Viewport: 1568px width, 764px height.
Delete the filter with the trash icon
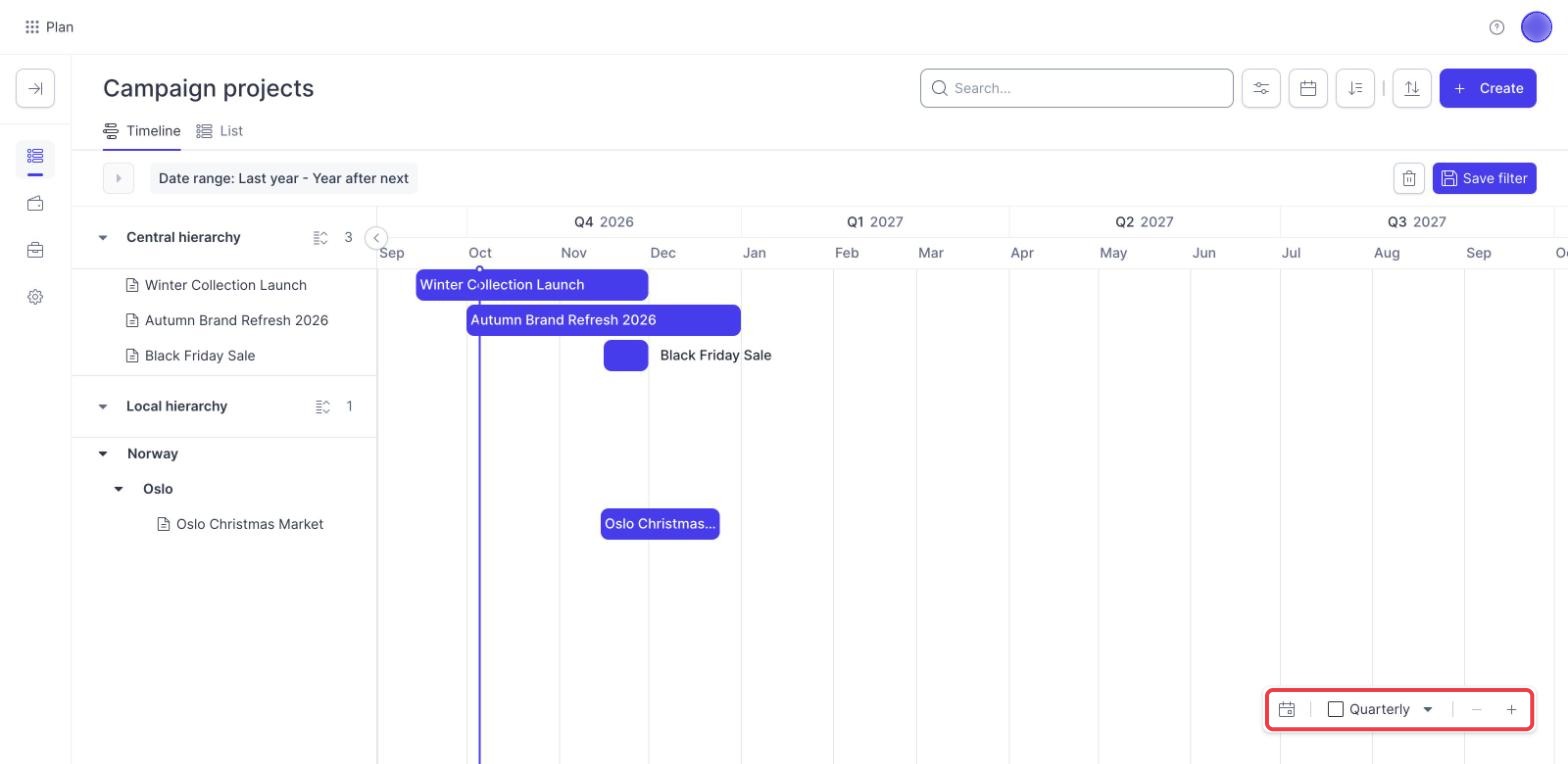(1409, 178)
